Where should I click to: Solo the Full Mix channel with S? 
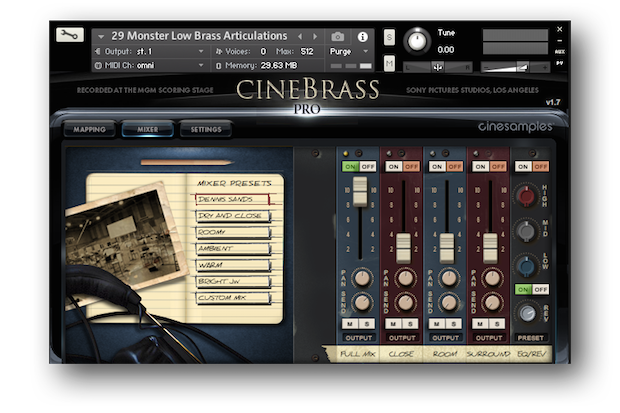click(x=367, y=324)
